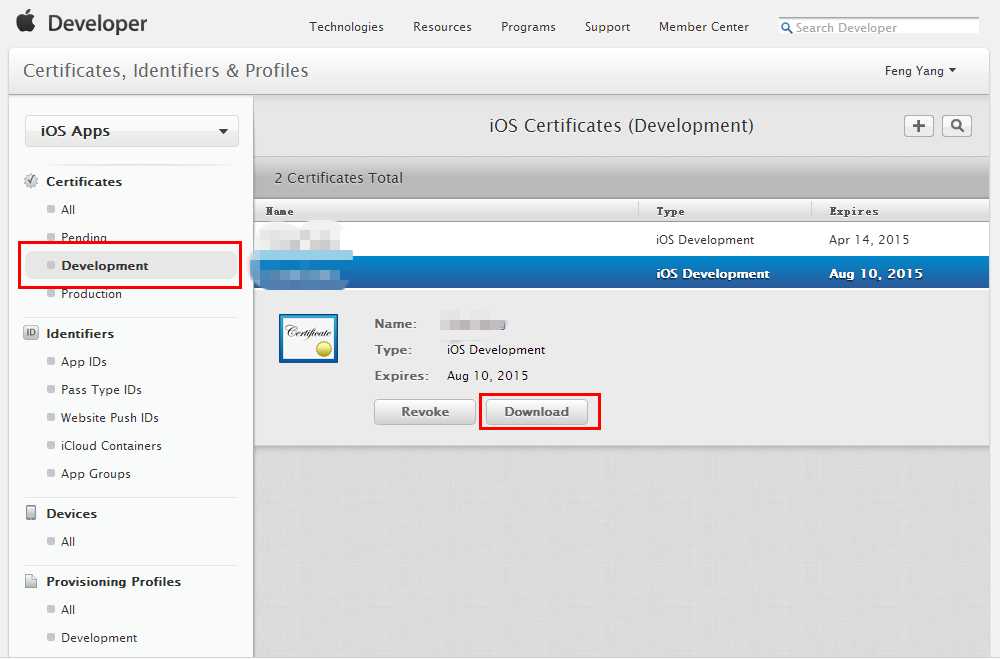Click the Apple logo icon

coord(26,21)
